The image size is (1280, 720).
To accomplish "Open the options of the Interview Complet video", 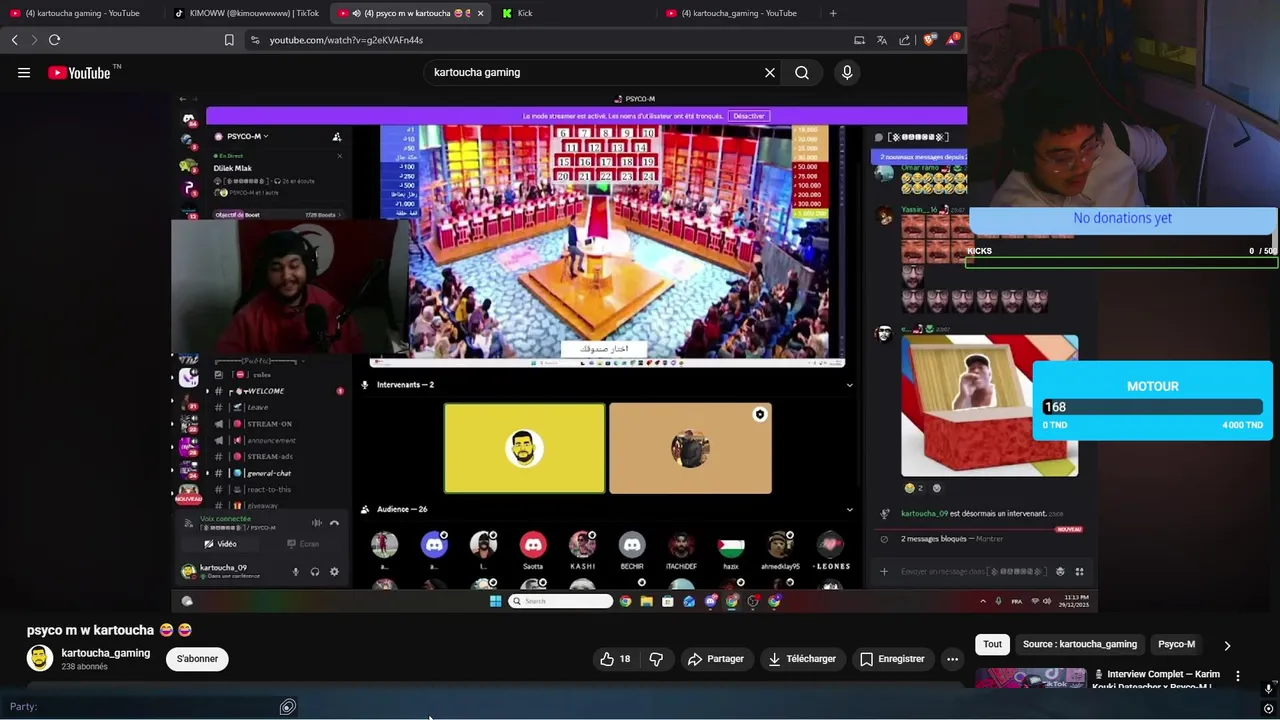I will pyautogui.click(x=1238, y=676).
